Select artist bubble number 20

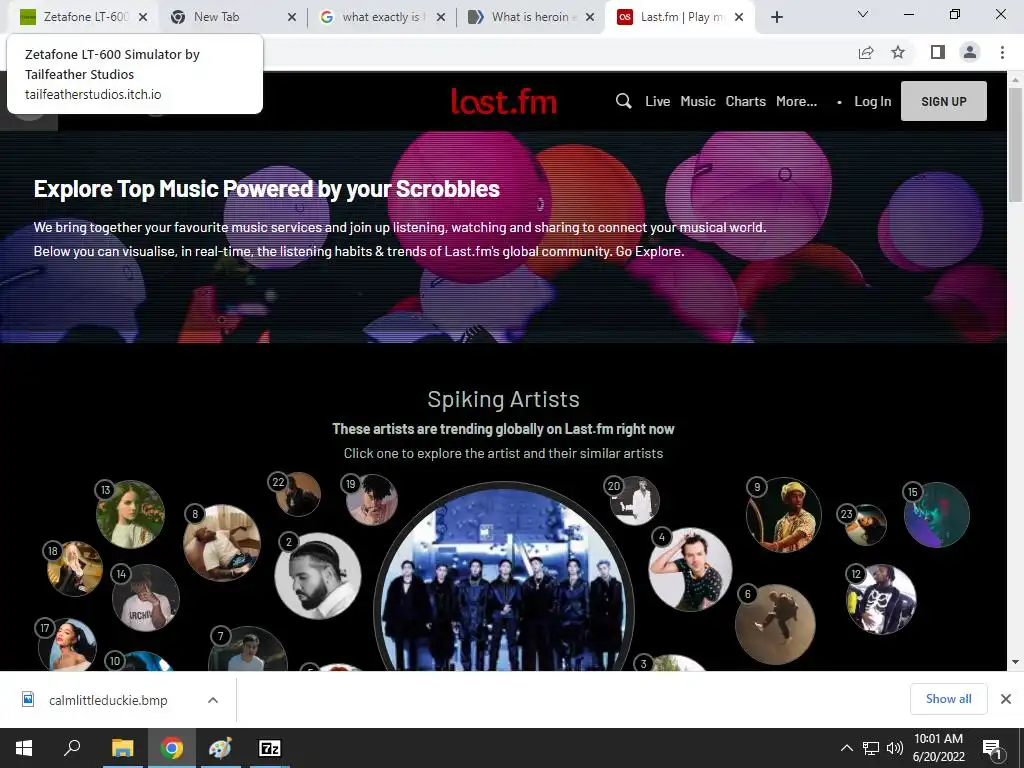[x=634, y=500]
